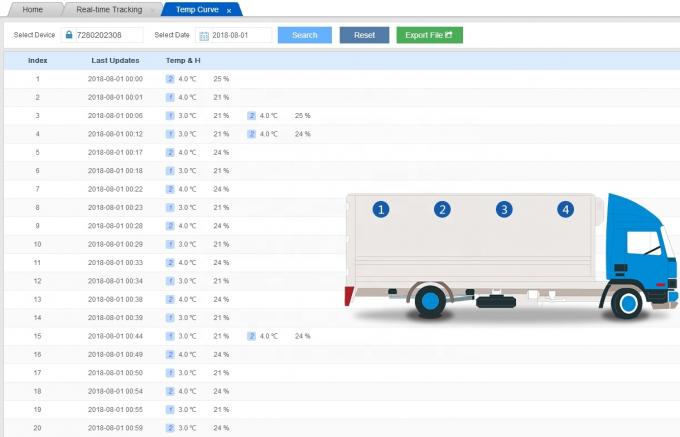This screenshot has height=437, width=680.
Task: Click the Index column header
Action: [x=38, y=60]
